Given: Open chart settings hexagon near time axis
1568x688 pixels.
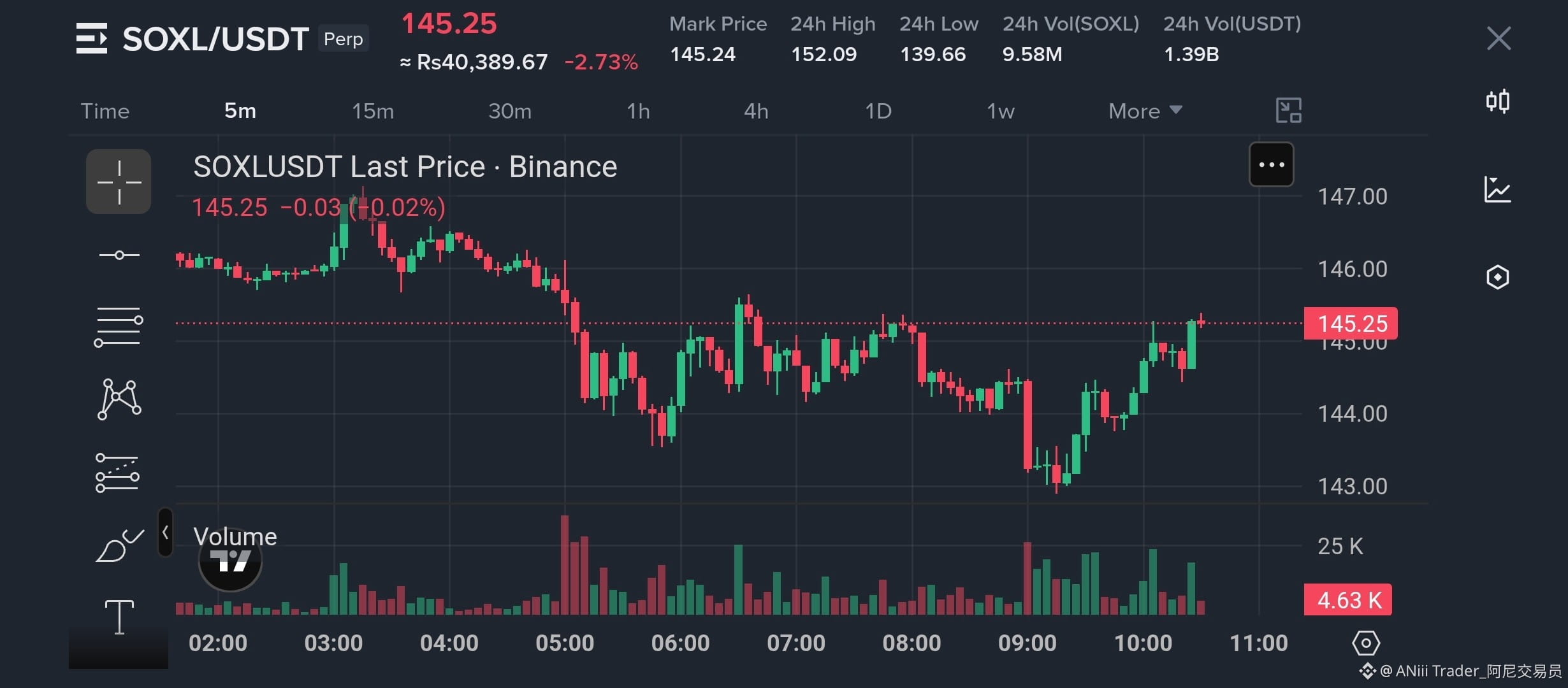Looking at the screenshot, I should tap(1366, 643).
